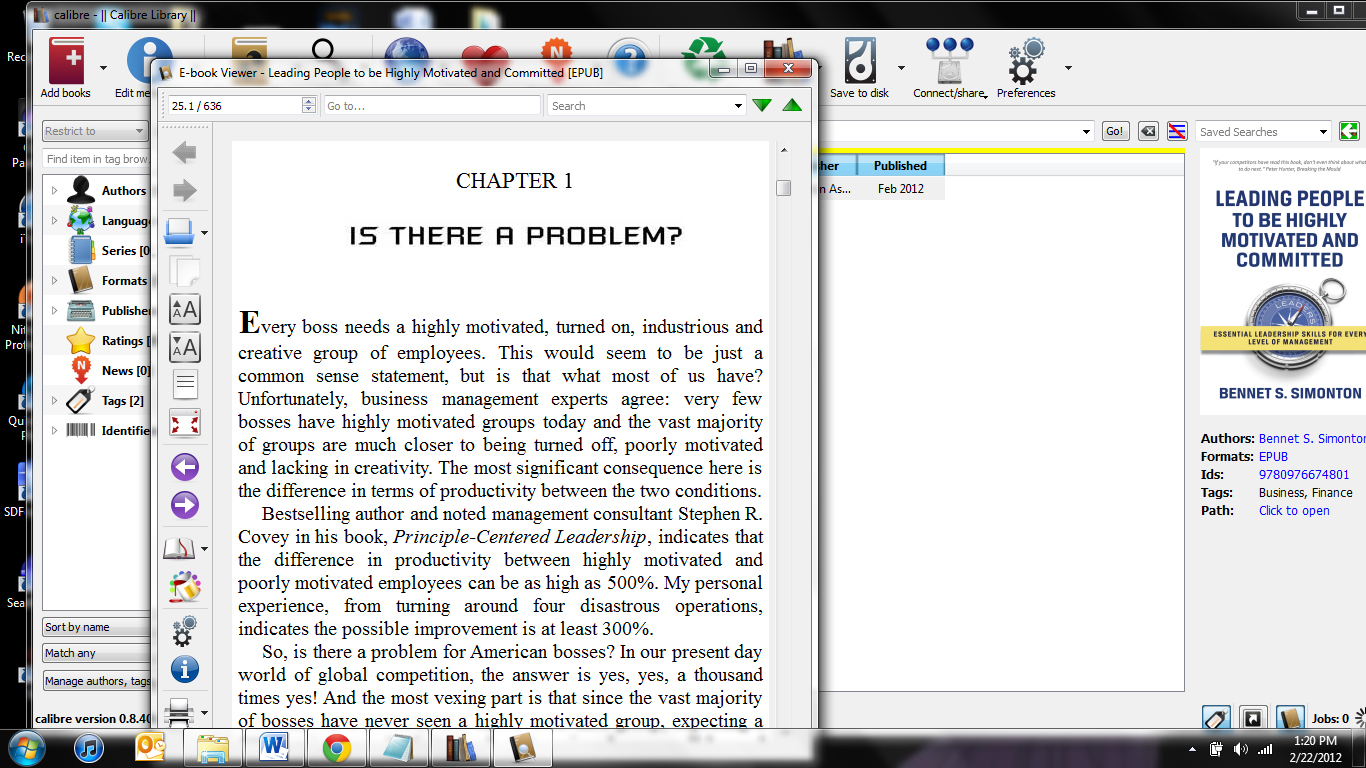Click the Windows Start button
The width and height of the screenshot is (1366, 768).
tap(26, 748)
